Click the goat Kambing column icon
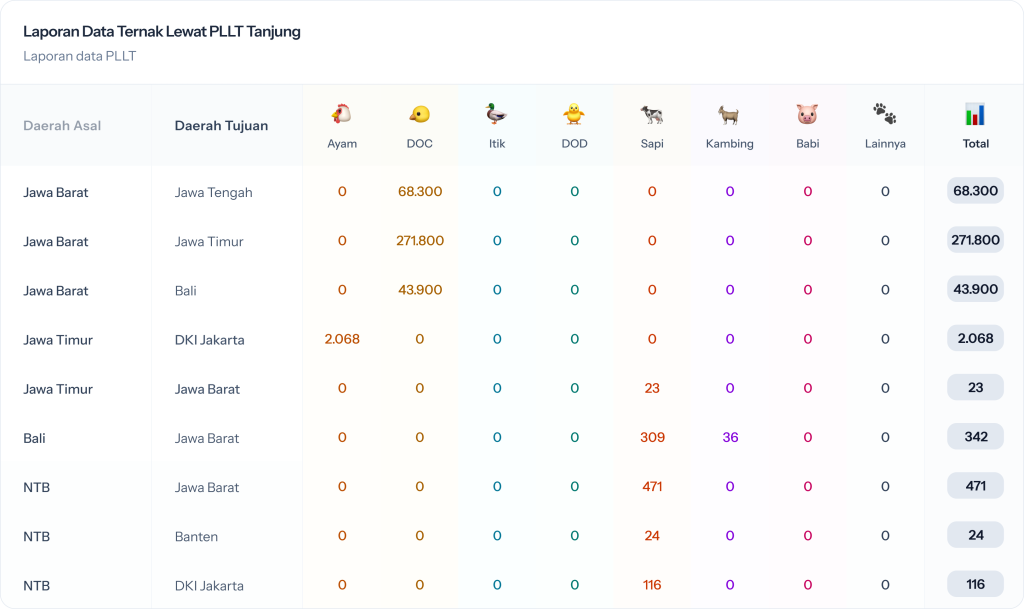Image resolution: width=1024 pixels, height=609 pixels. [x=729, y=114]
